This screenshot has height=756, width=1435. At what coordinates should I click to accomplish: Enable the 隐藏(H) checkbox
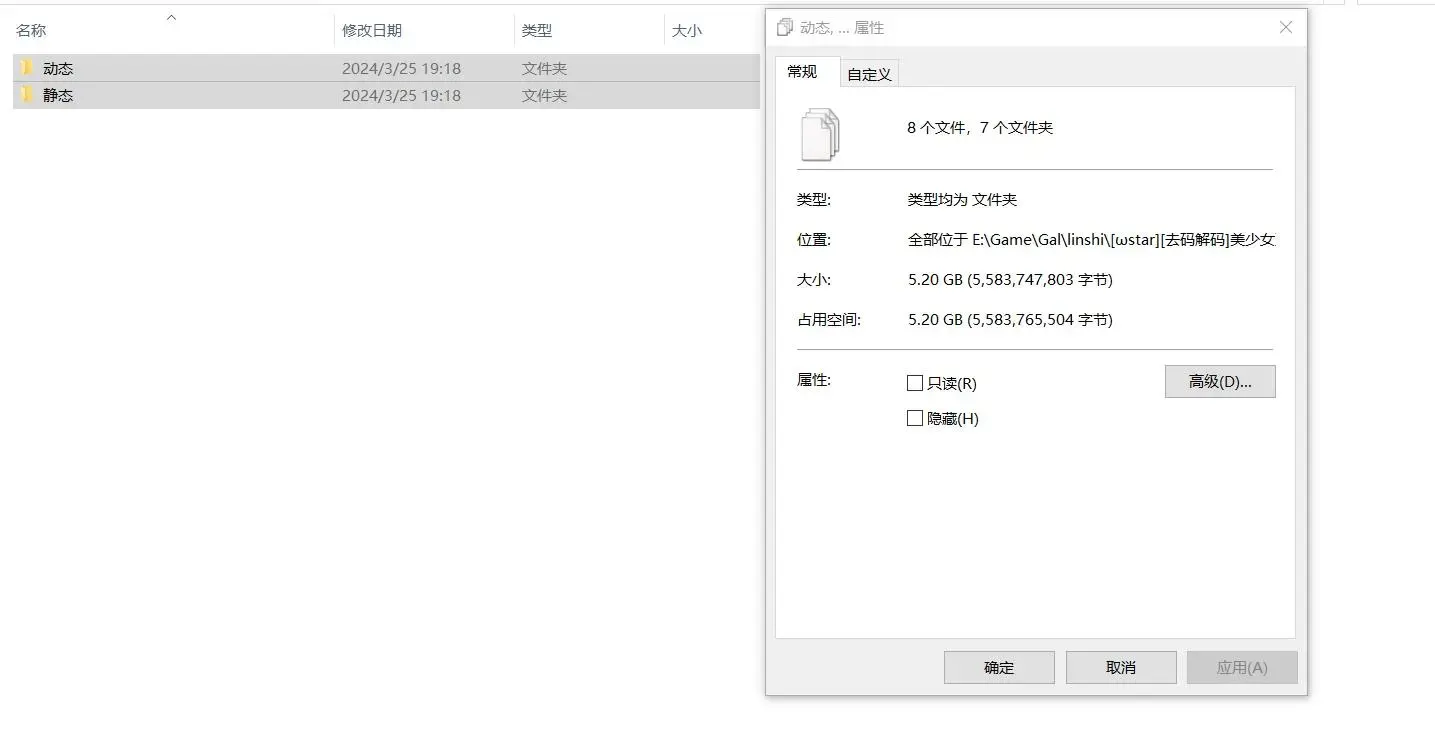tap(914, 419)
